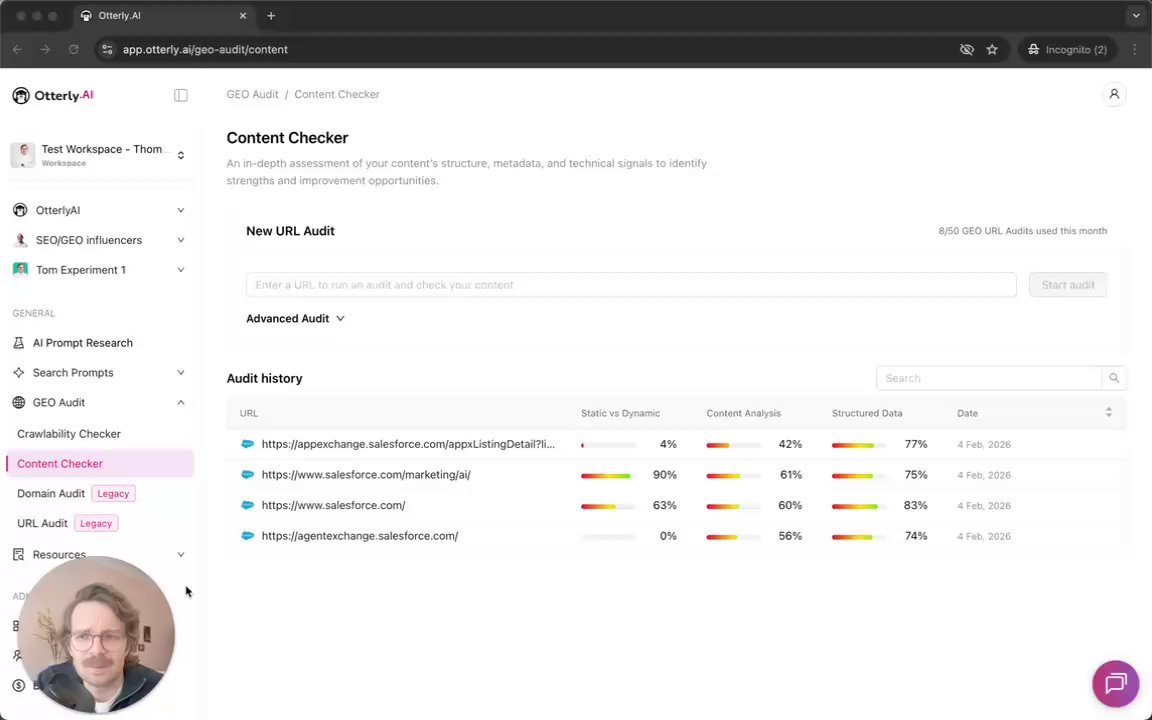This screenshot has width=1152, height=720.
Task: Sort audit history by Date column
Action: coord(1108,413)
